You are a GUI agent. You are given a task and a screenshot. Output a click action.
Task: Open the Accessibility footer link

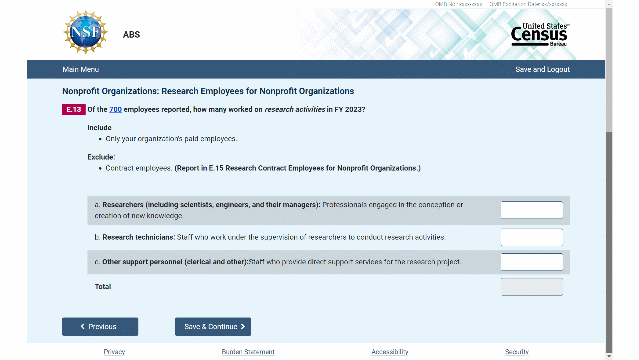390,351
